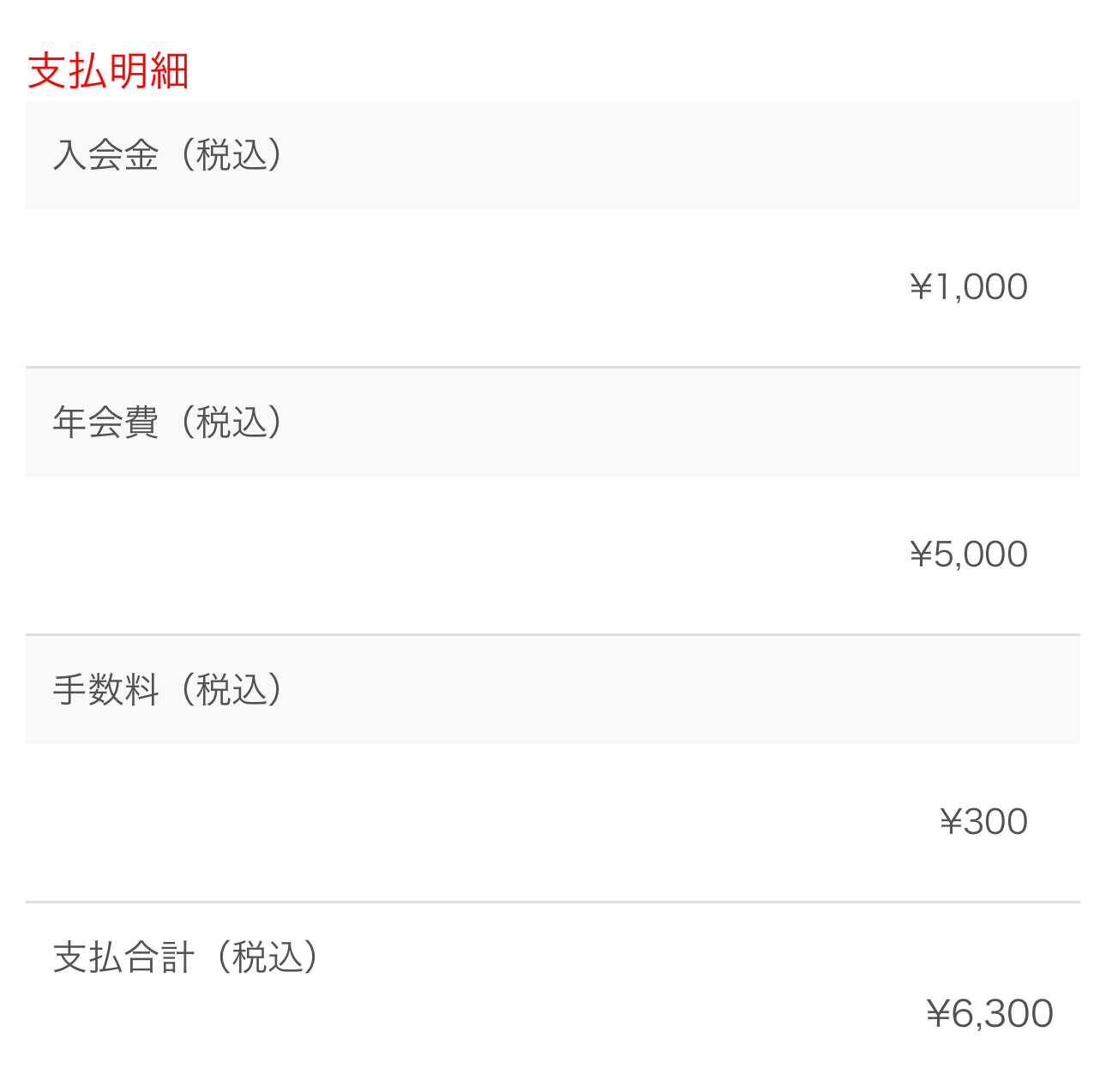Image resolution: width=1106 pixels, height=1092 pixels.
Task: Click the 年会費 text in second header
Action: pyautogui.click(x=105, y=423)
